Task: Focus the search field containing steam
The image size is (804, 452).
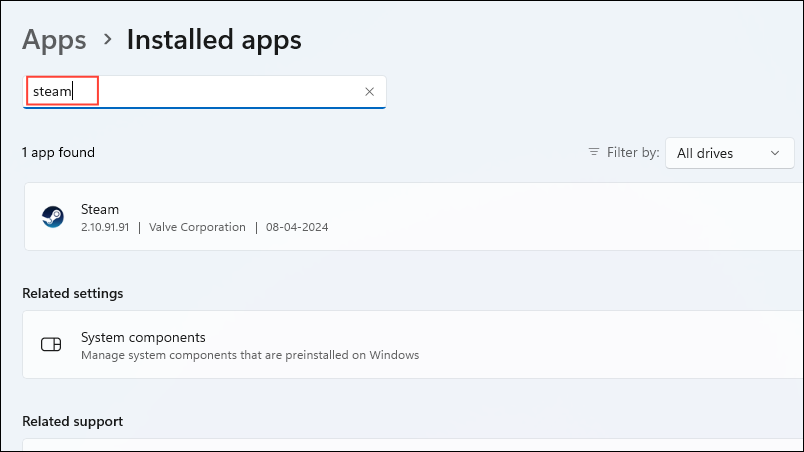Action: pos(204,92)
